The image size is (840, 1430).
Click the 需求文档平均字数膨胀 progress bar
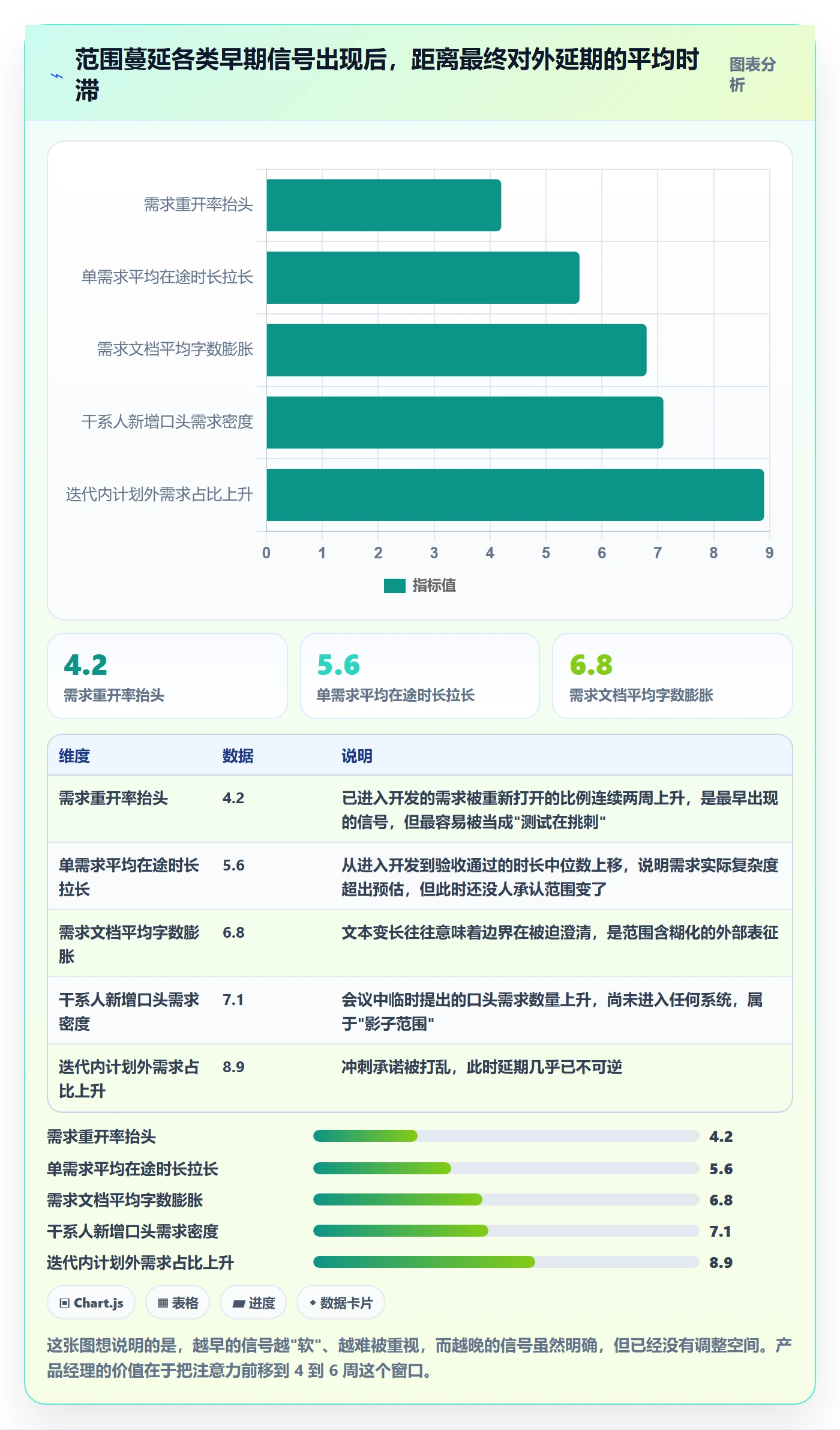pyautogui.click(x=506, y=1199)
